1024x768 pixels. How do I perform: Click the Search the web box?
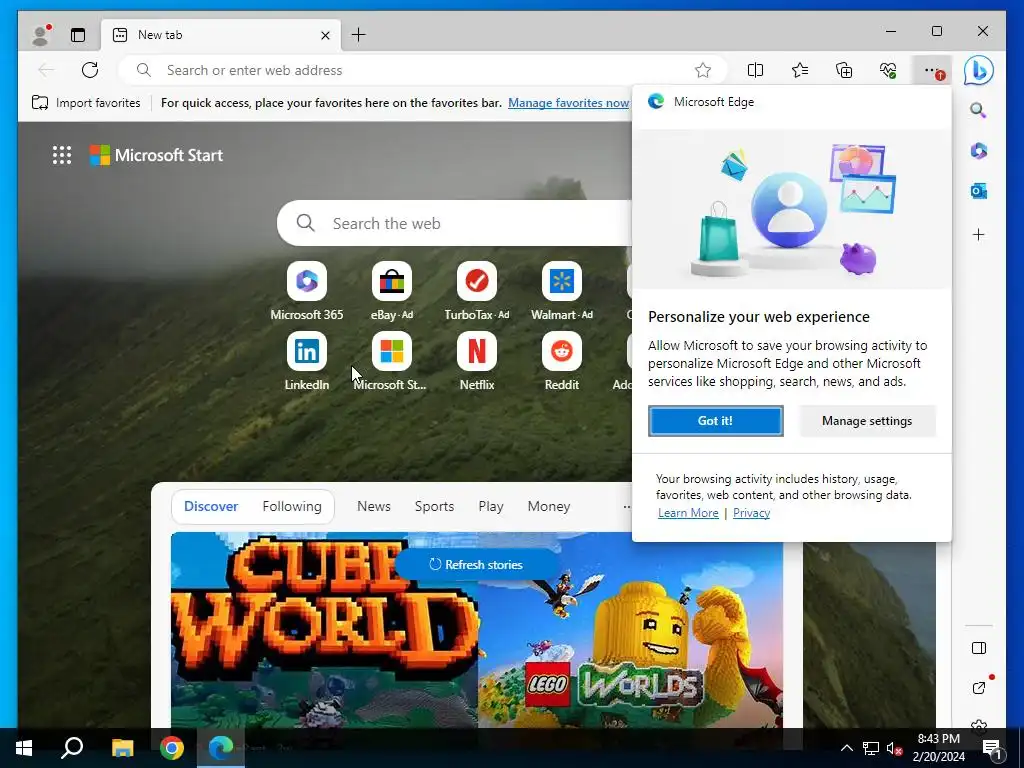[x=455, y=223]
